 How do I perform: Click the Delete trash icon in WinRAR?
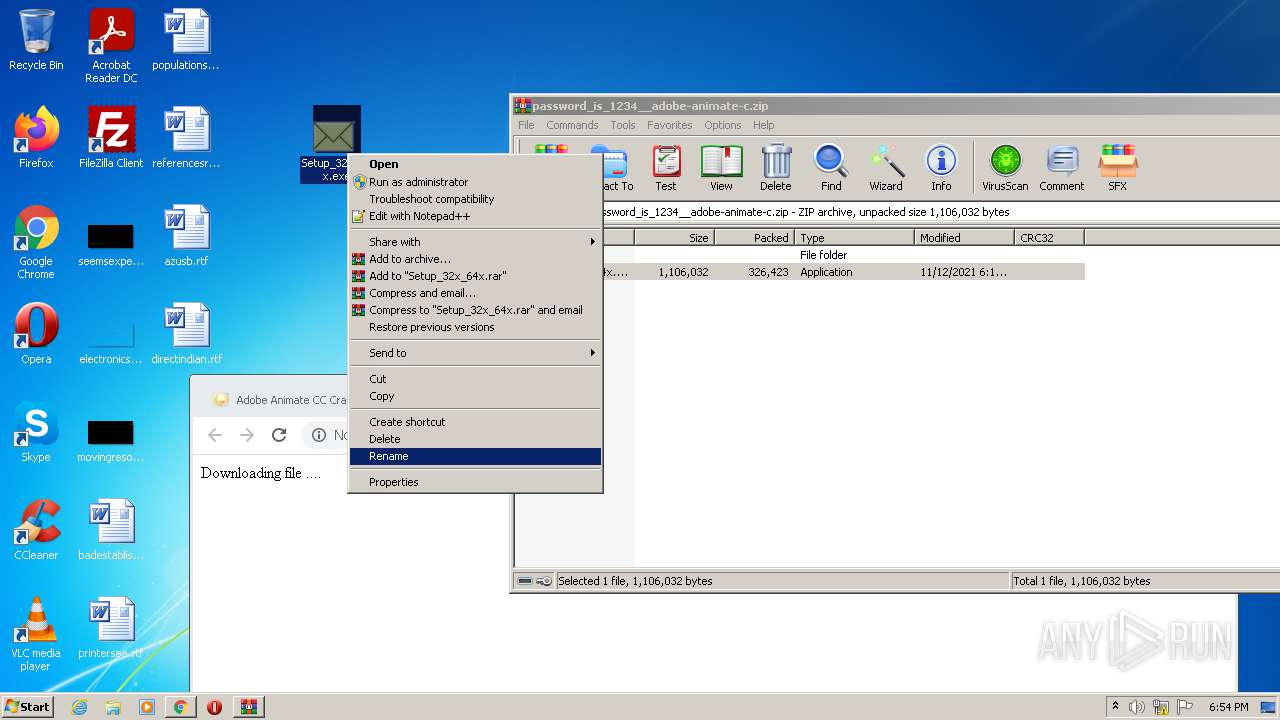pyautogui.click(x=776, y=168)
